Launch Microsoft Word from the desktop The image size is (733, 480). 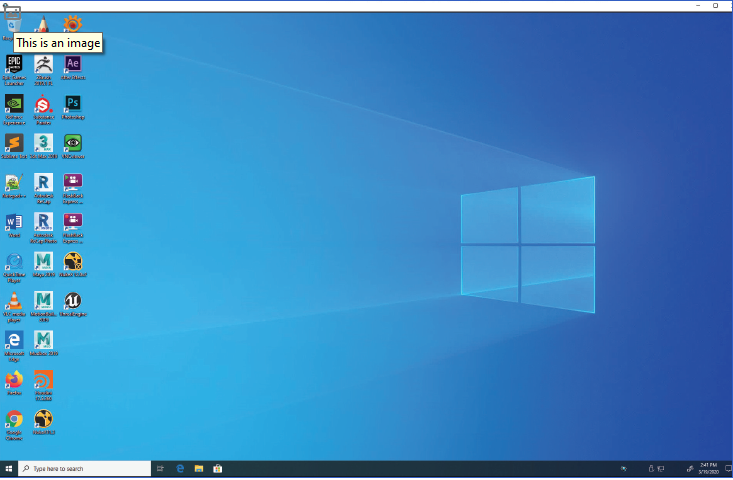(x=14, y=225)
